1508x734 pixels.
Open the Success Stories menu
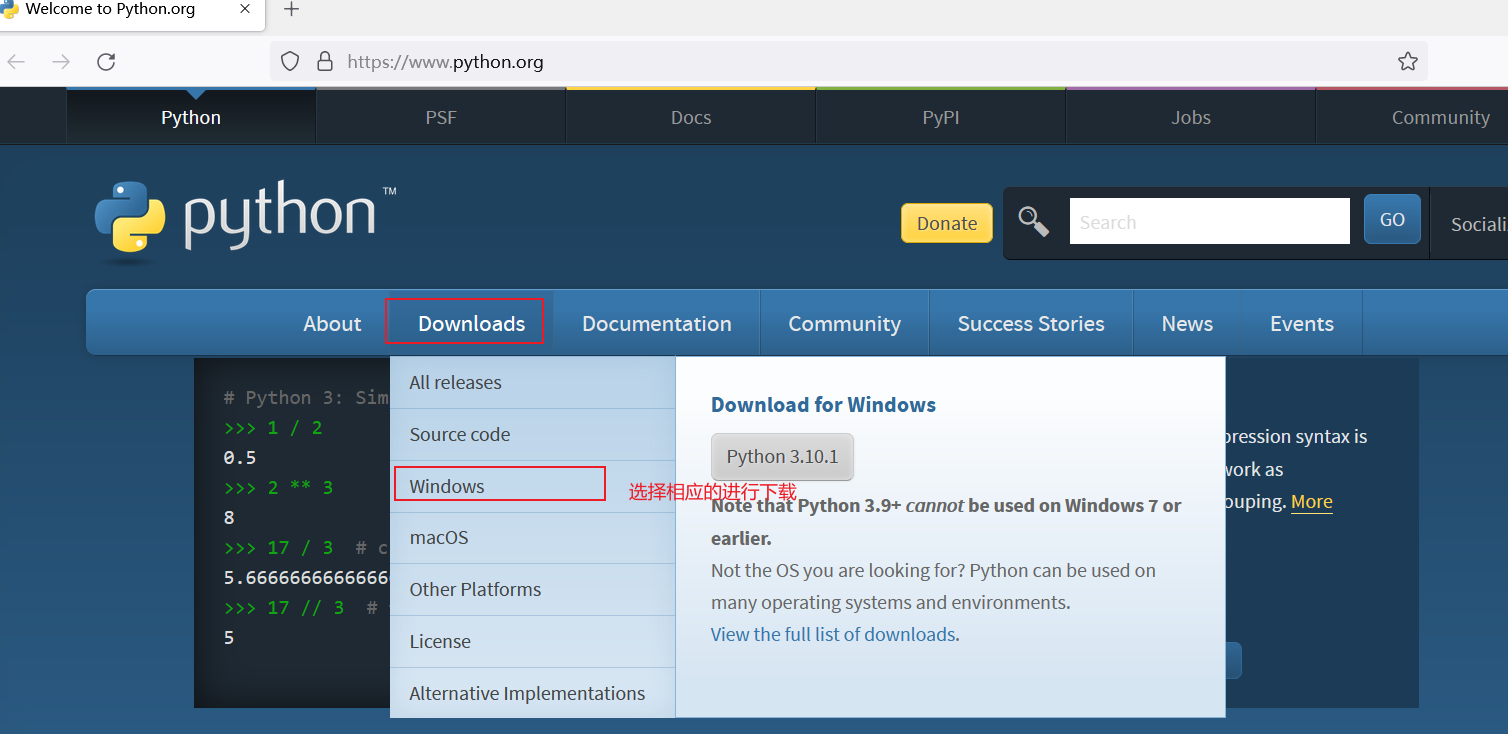tap(1031, 323)
